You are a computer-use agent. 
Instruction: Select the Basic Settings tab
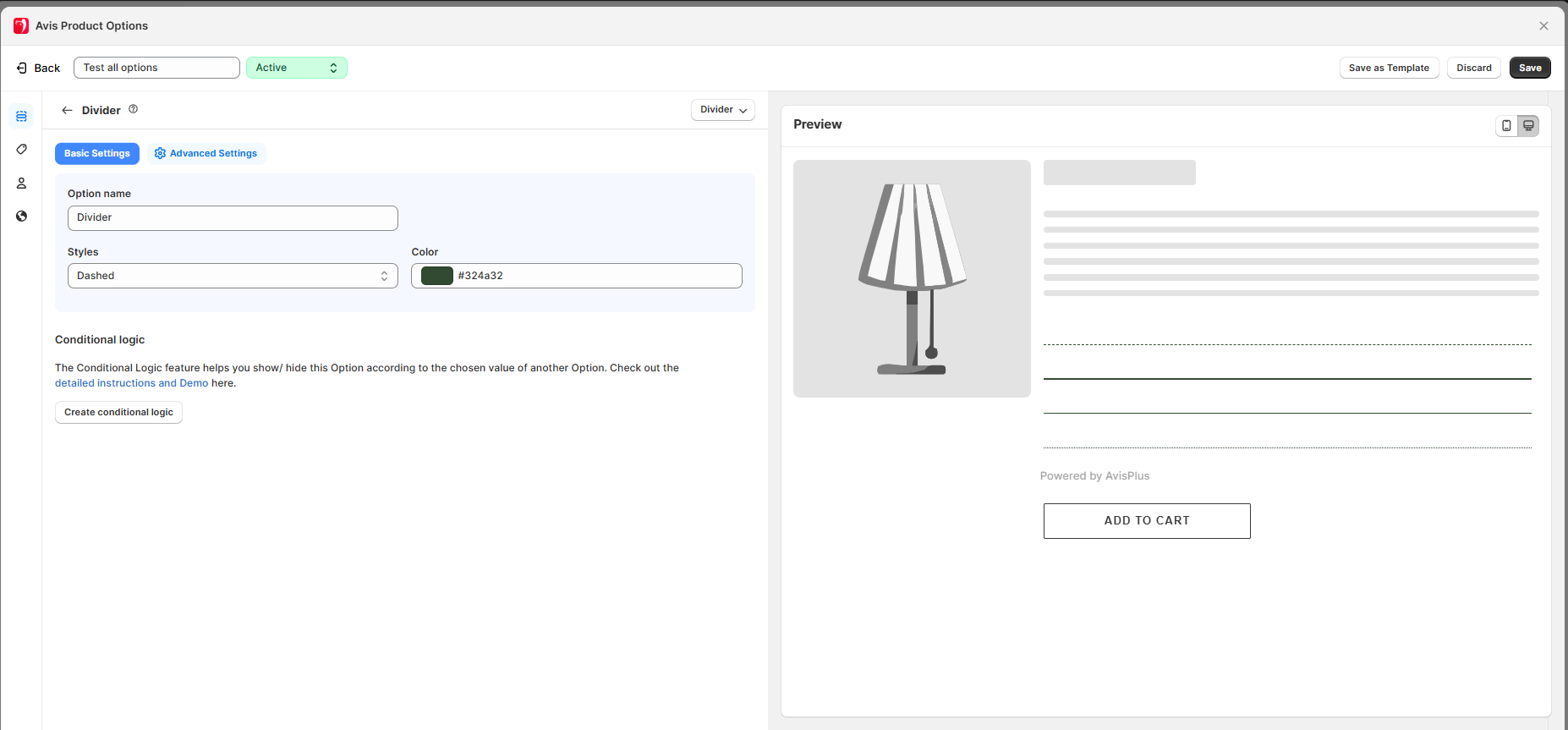pos(97,153)
